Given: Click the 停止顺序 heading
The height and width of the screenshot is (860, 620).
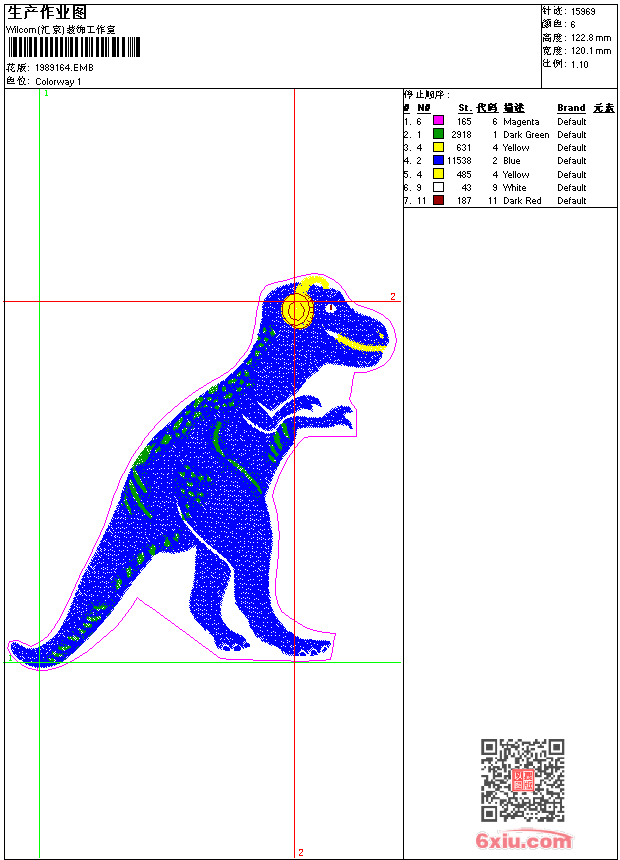Looking at the screenshot, I should coord(427,95).
